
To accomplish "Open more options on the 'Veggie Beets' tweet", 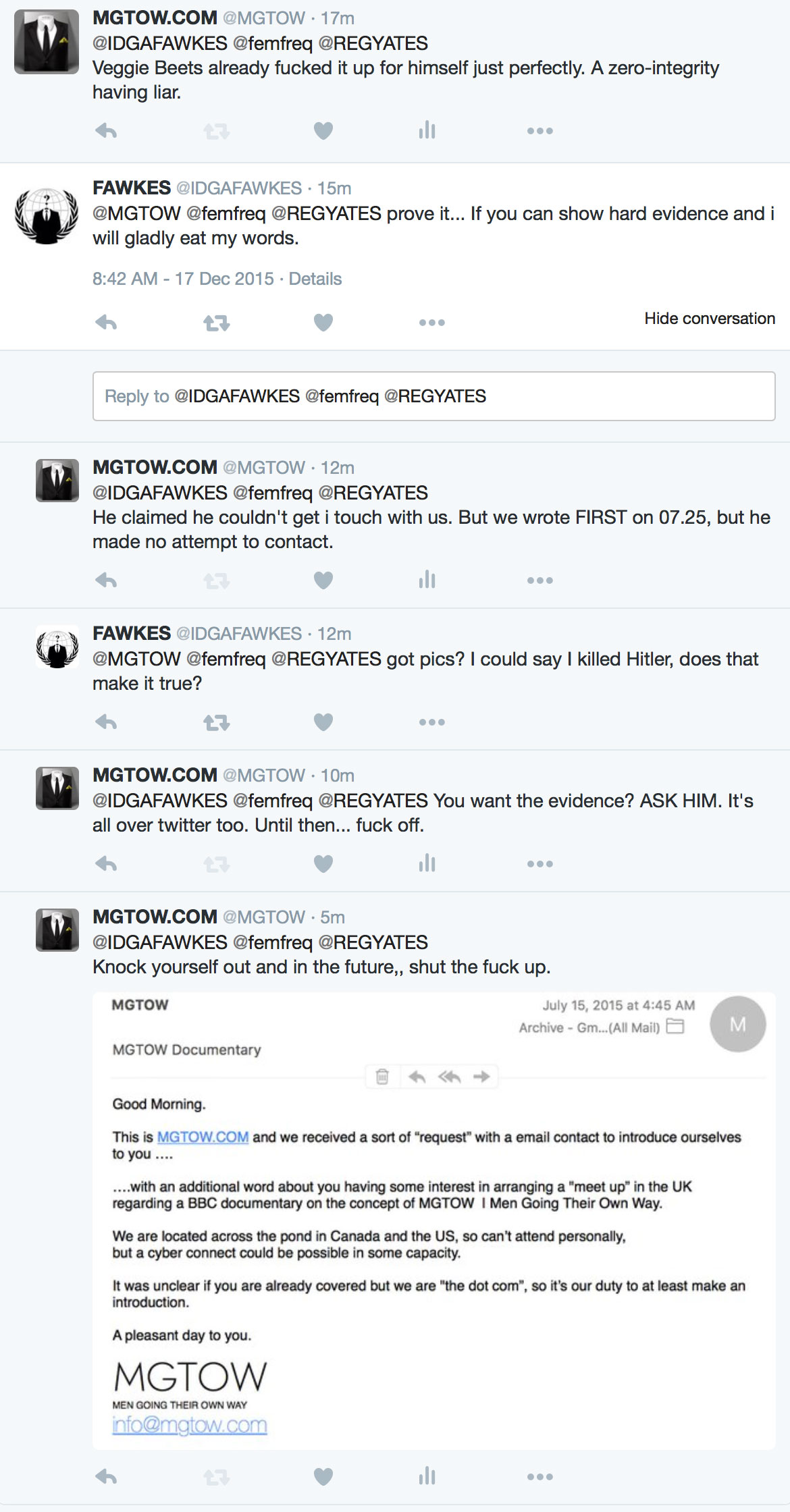I will 539,131.
